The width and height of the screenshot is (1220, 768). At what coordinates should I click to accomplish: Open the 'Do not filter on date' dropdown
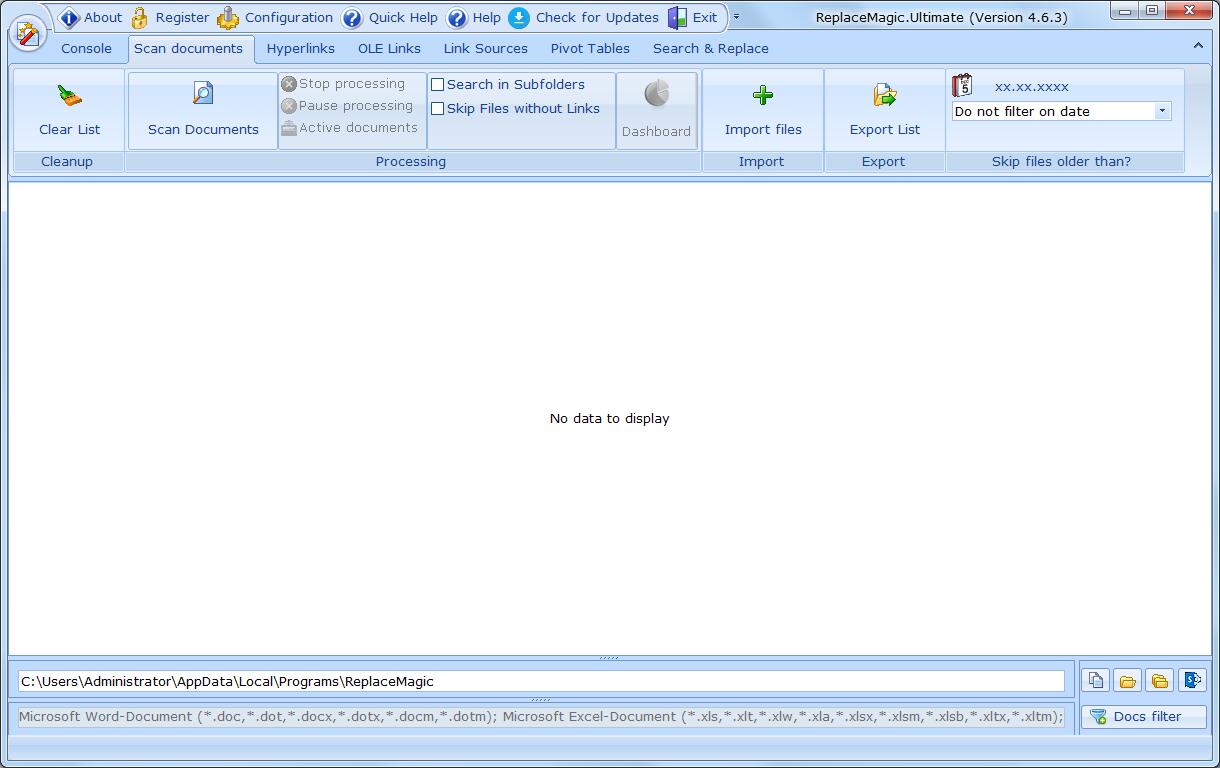click(1162, 111)
